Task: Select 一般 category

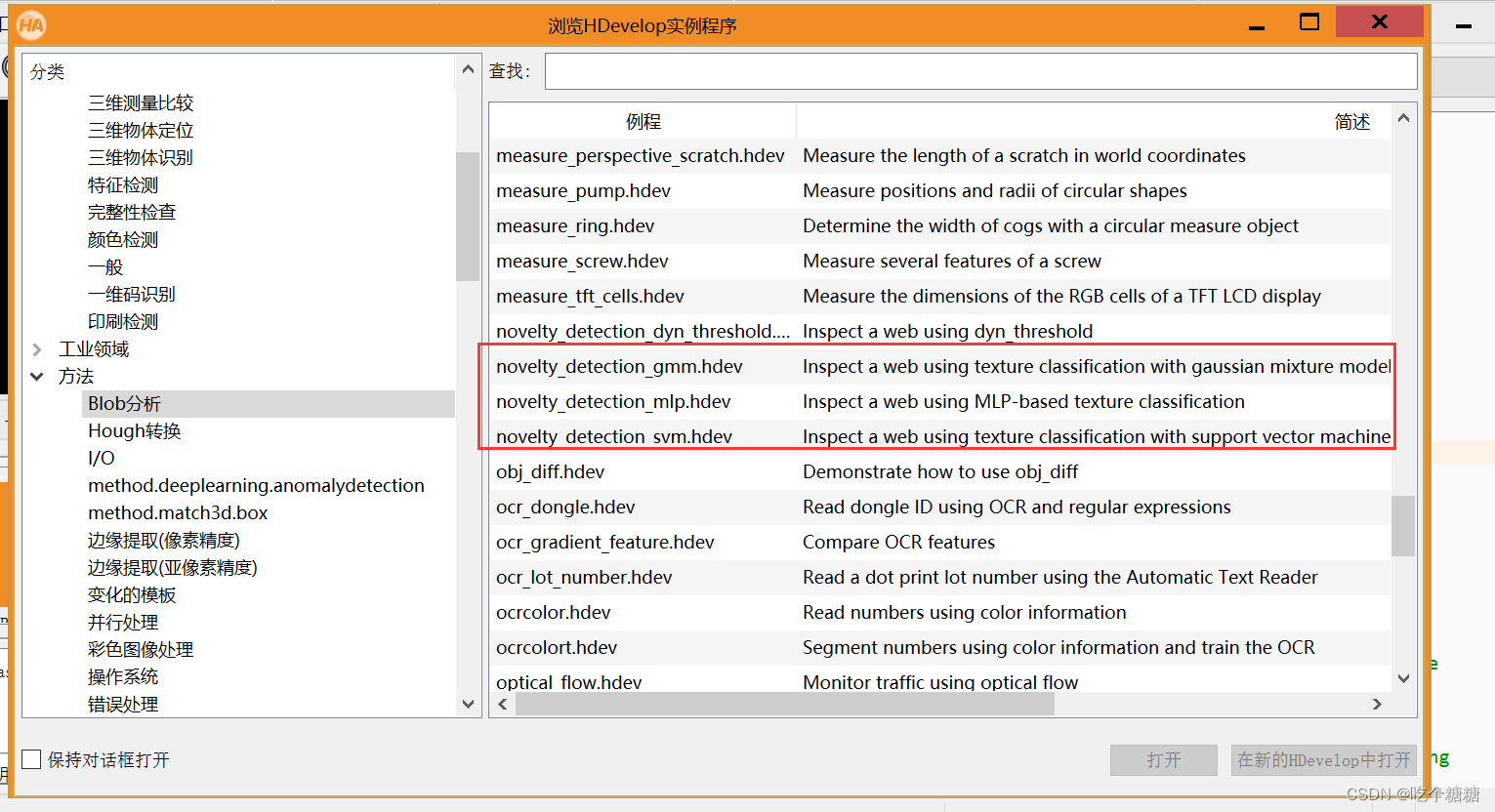Action: pos(105,267)
